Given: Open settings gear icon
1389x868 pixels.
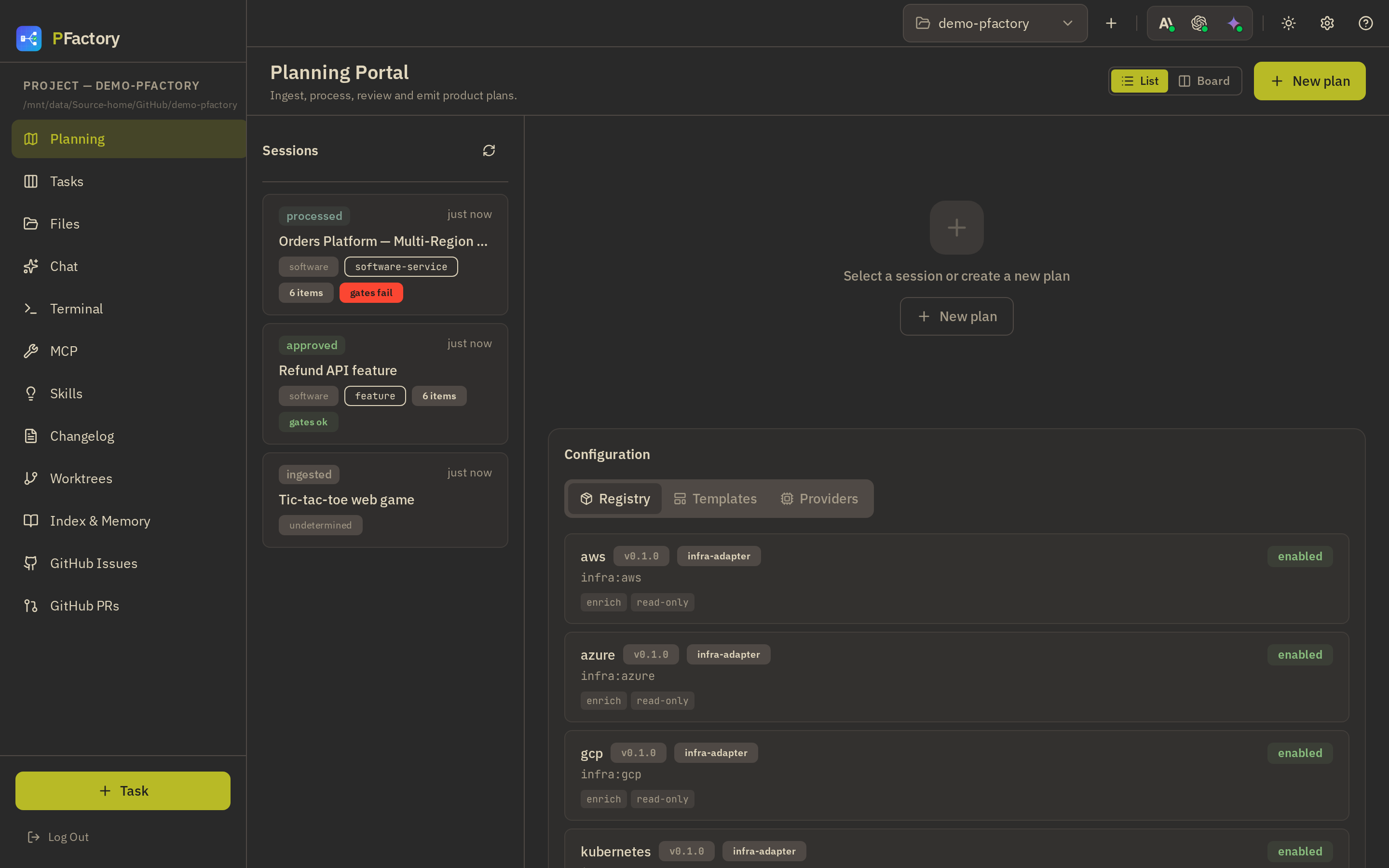Looking at the screenshot, I should (x=1327, y=23).
